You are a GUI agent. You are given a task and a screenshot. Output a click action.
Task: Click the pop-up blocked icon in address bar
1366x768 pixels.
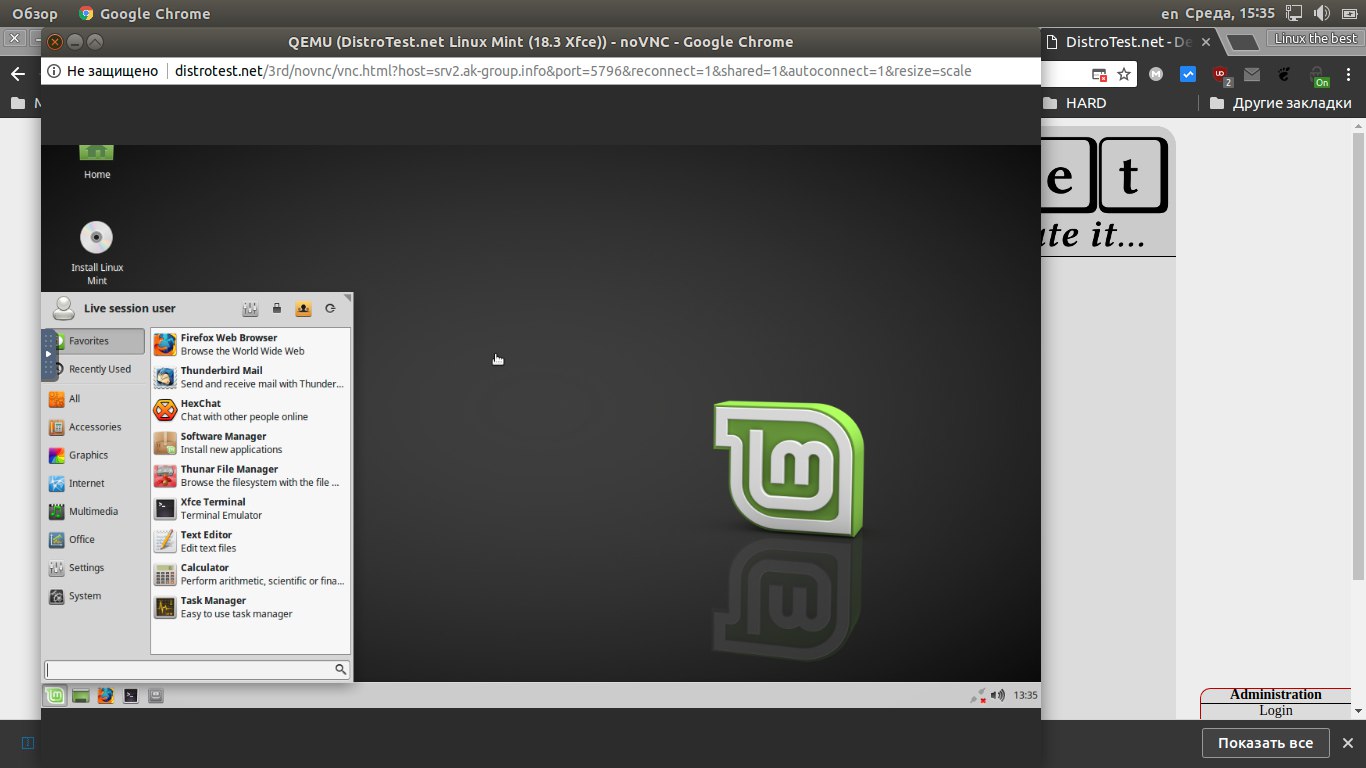click(1099, 74)
